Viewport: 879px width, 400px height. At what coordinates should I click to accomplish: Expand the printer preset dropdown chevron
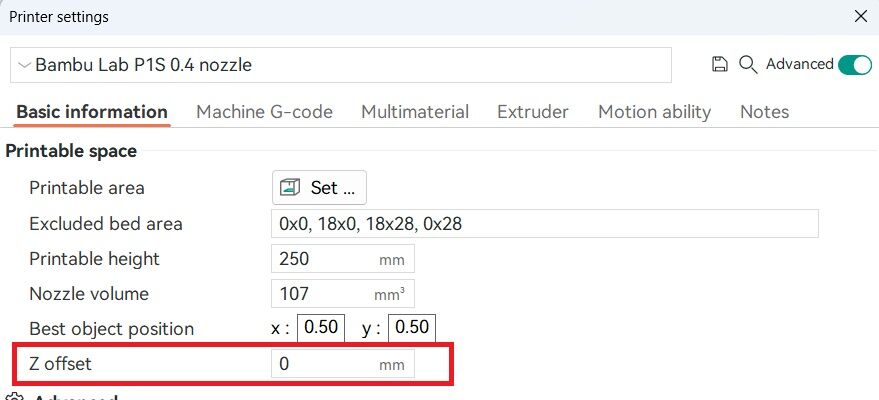point(24,65)
